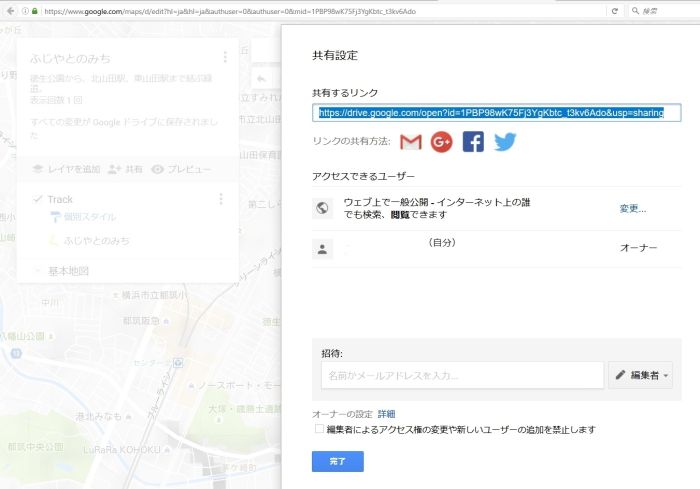This screenshot has height=489, width=700.
Task: Click 変更... link to change access
Action: [x=633, y=209]
